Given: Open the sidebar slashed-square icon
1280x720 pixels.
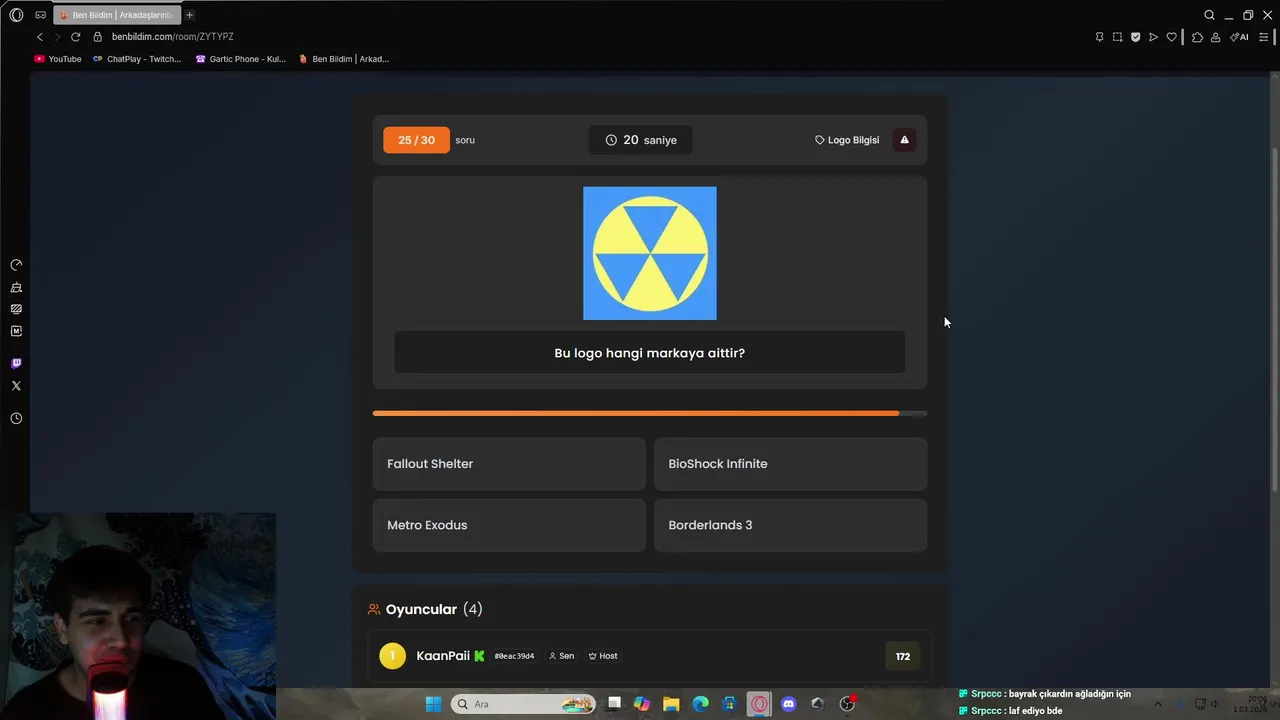Looking at the screenshot, I should pos(16,309).
